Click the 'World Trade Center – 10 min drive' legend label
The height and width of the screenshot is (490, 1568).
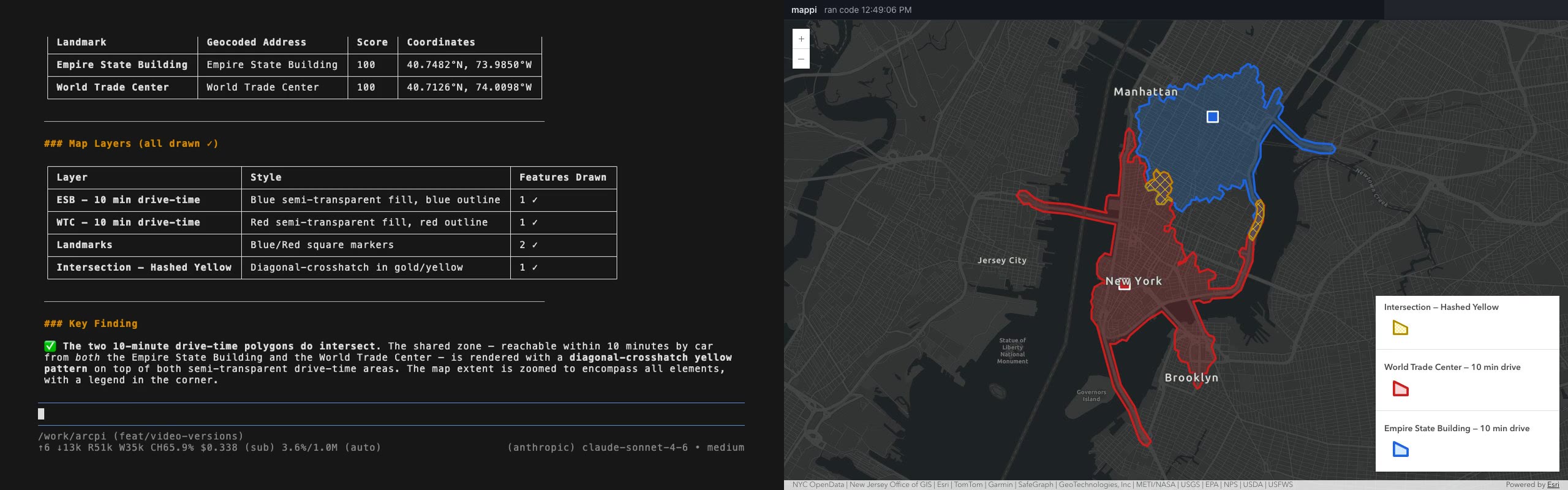point(1452,367)
